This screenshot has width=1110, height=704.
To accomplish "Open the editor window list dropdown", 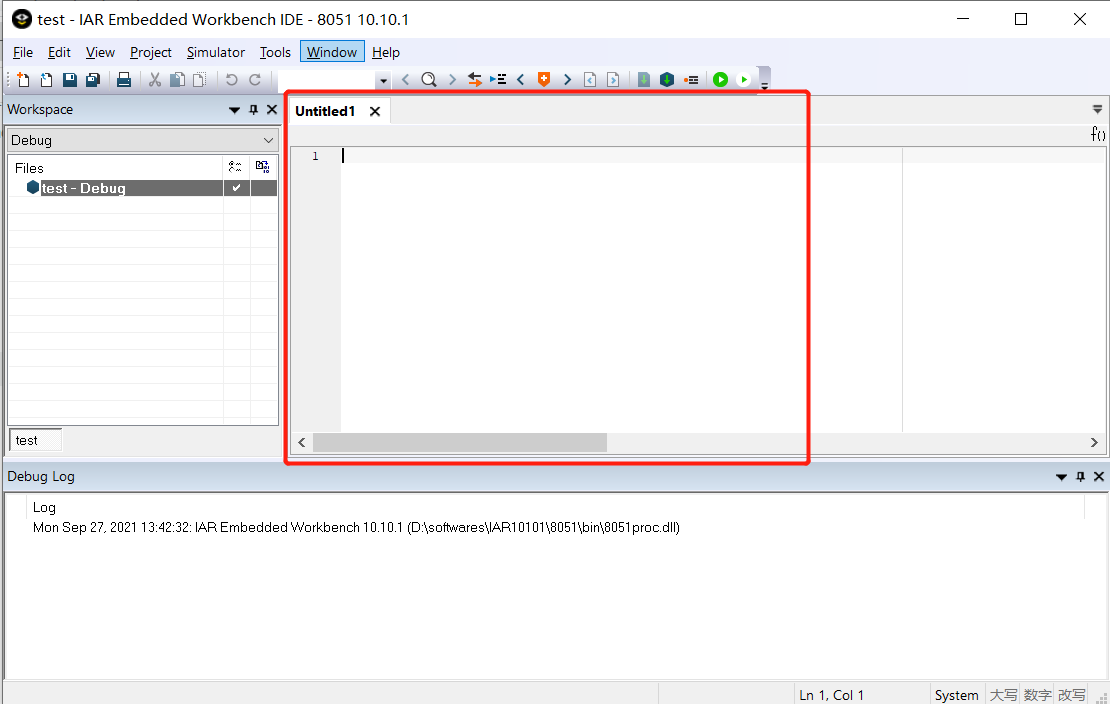I will tap(1097, 109).
